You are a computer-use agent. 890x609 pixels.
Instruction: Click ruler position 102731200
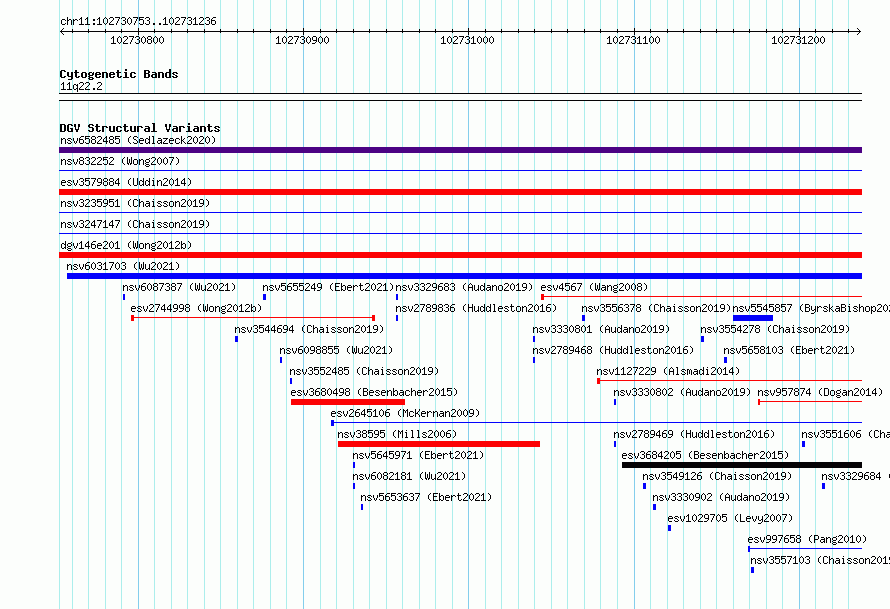798,40
